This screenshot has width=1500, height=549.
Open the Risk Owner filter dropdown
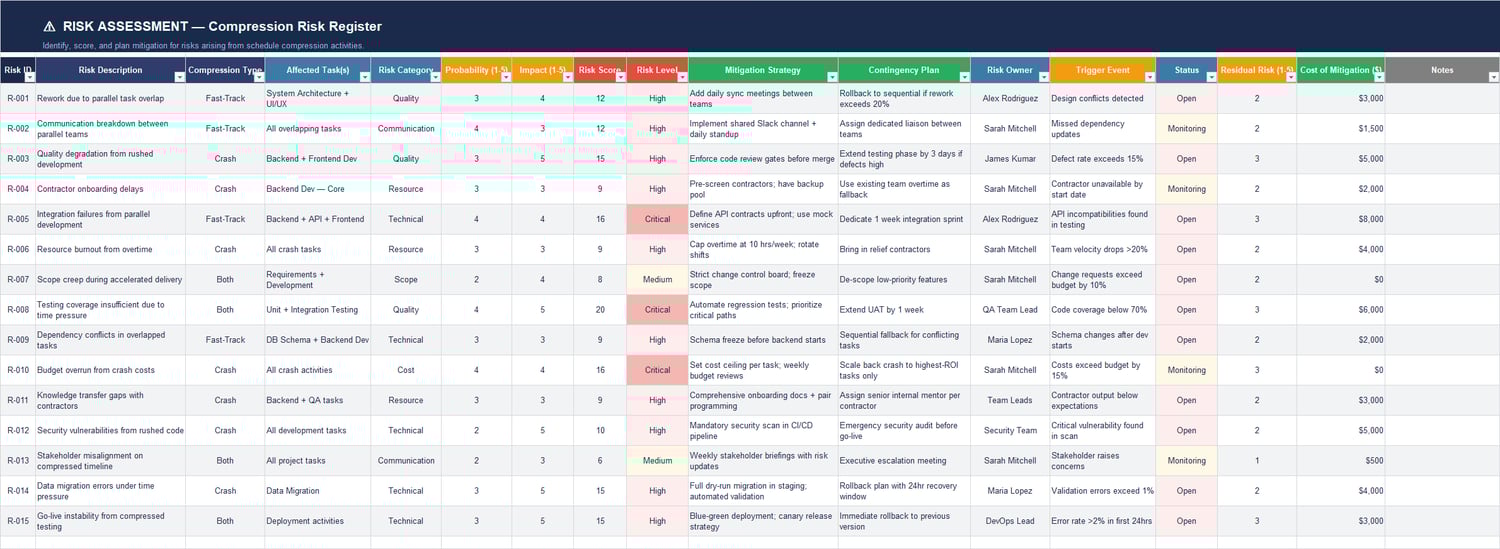(1043, 76)
